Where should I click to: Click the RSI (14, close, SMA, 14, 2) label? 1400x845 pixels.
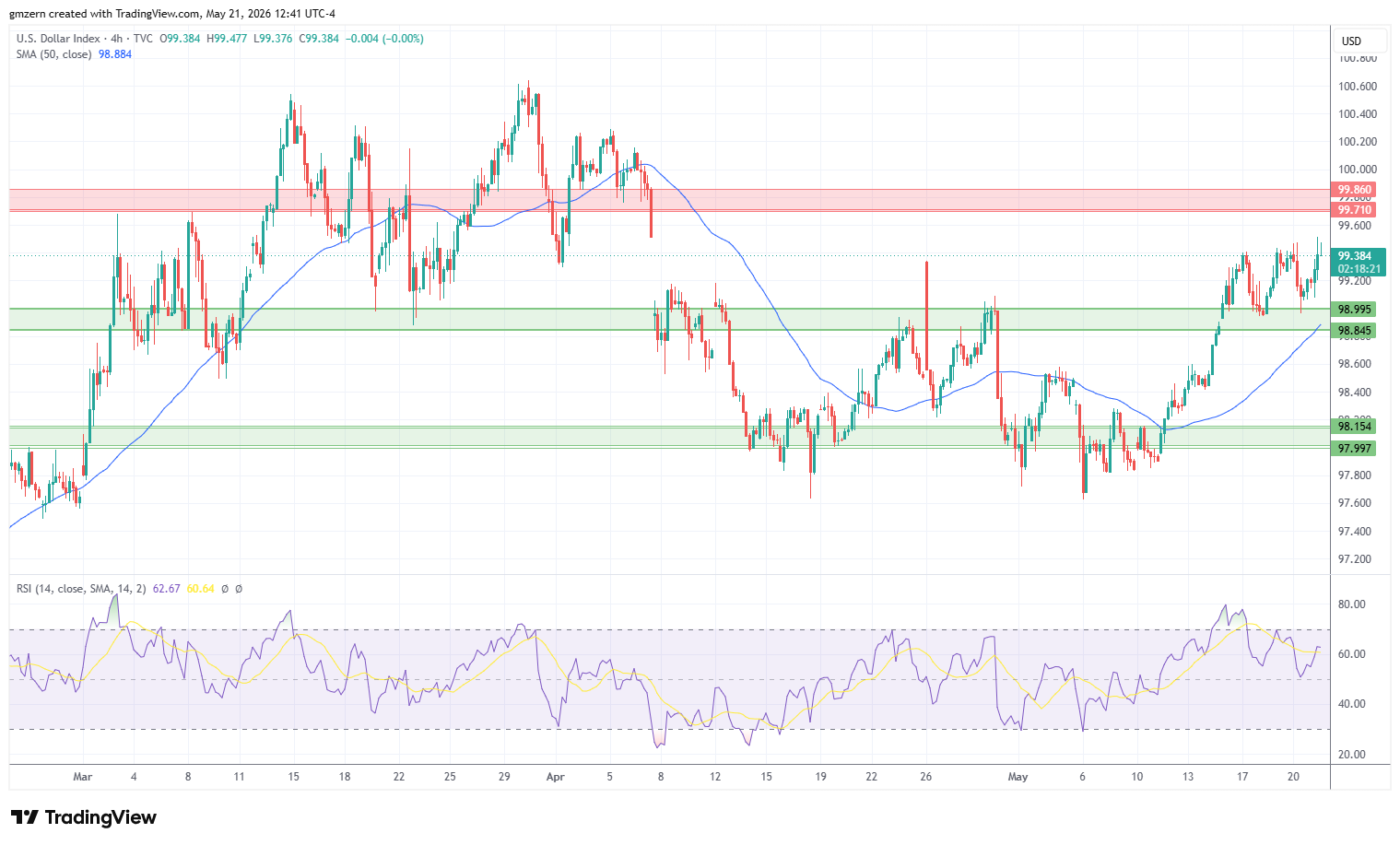tap(81, 588)
